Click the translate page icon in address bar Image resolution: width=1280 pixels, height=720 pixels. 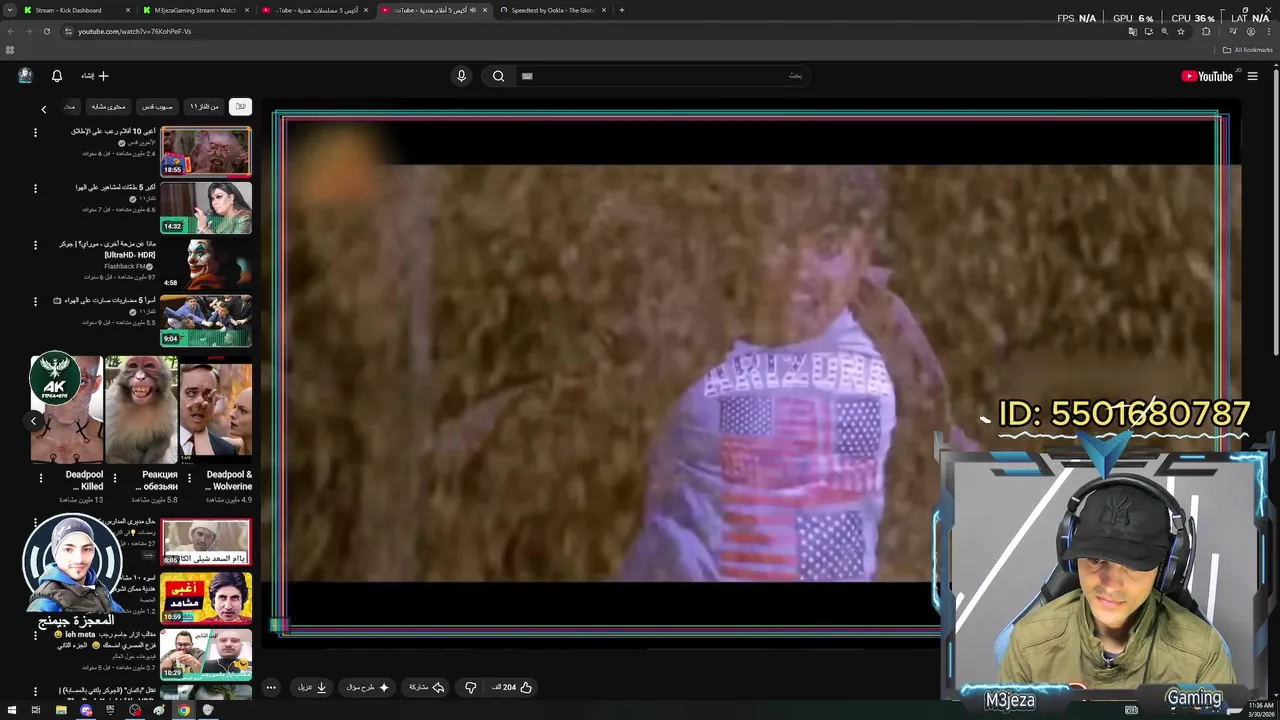pyautogui.click(x=1132, y=31)
